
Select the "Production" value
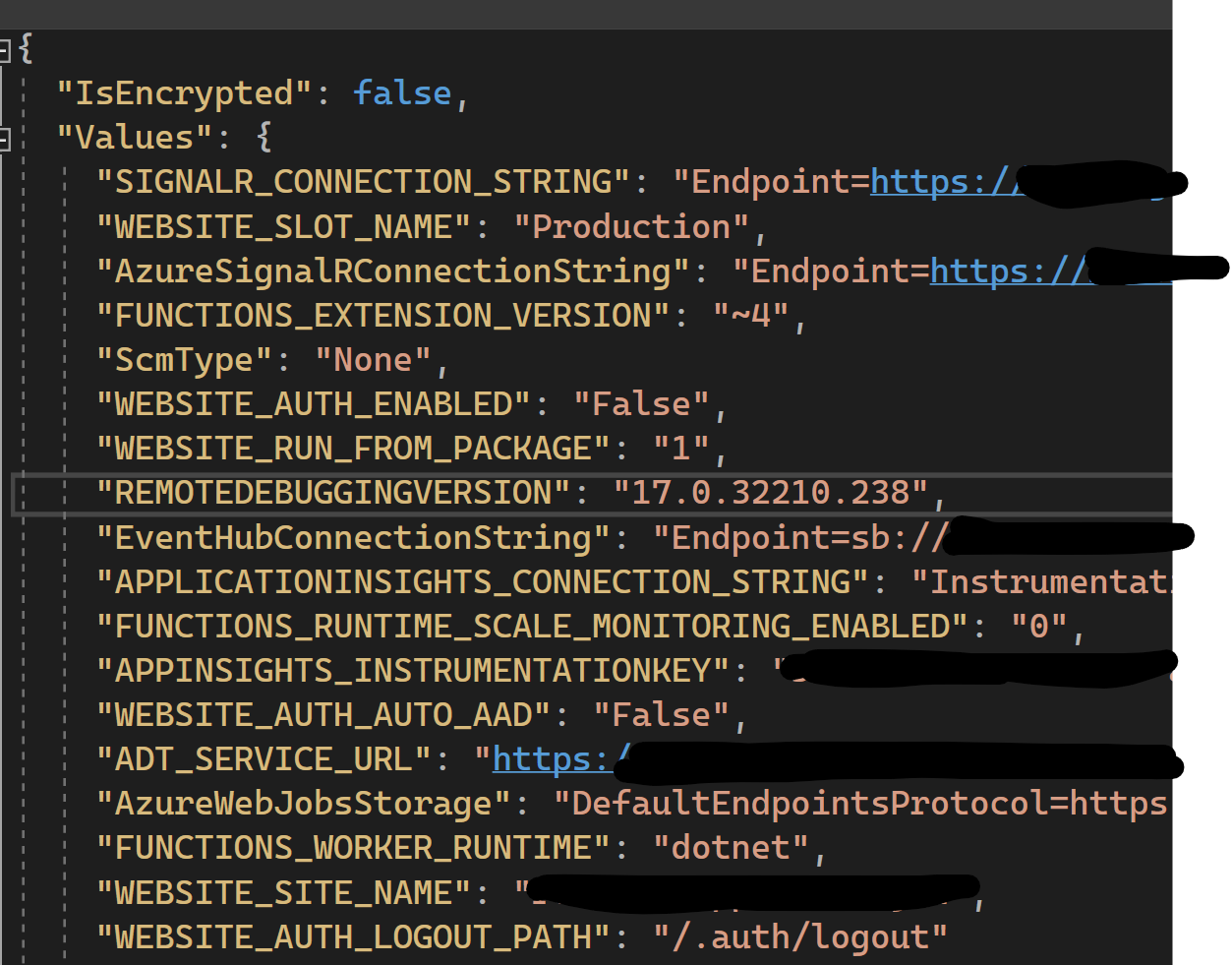click(x=631, y=227)
